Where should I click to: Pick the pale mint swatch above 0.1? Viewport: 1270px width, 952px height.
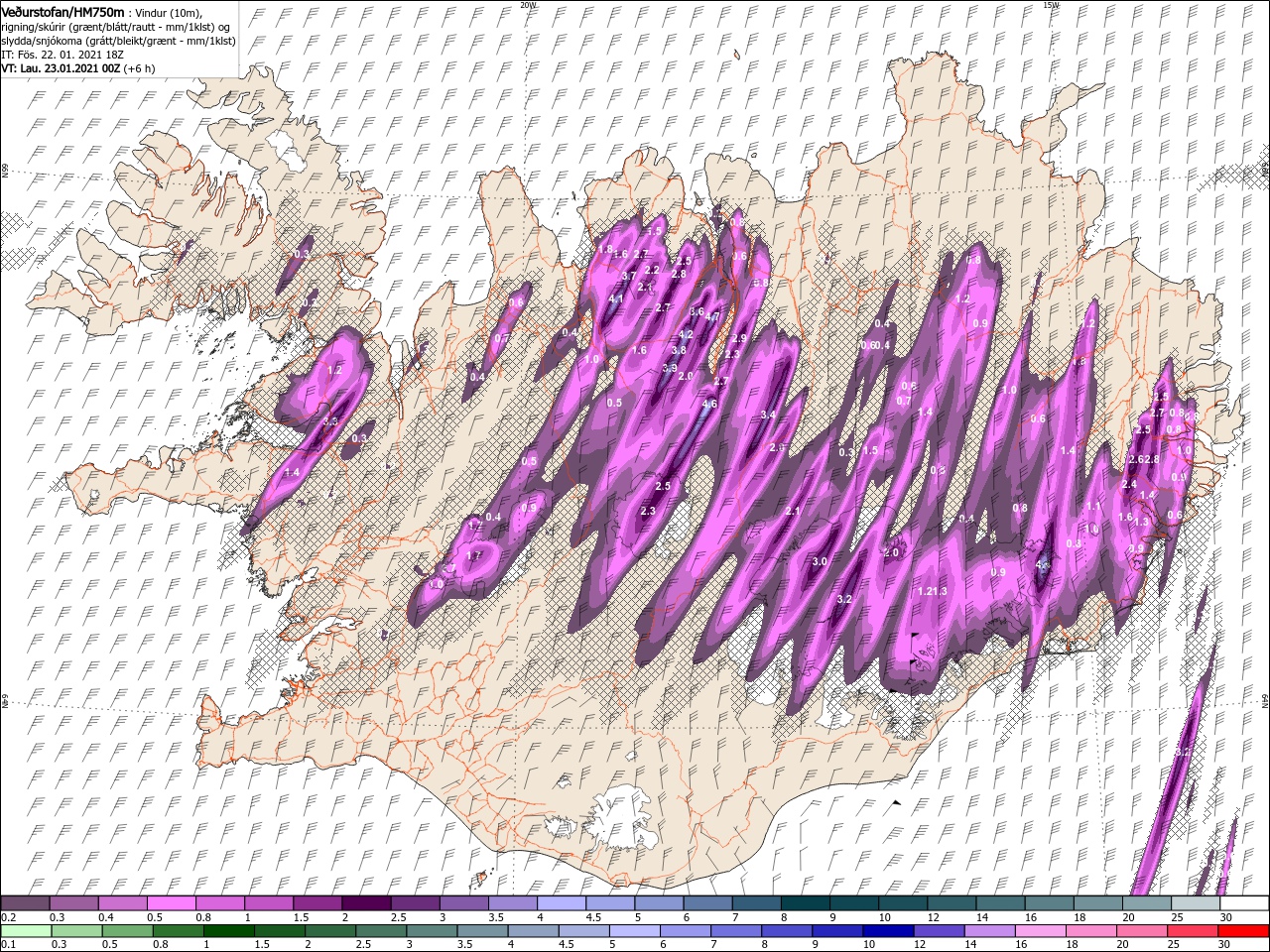click(x=25, y=931)
